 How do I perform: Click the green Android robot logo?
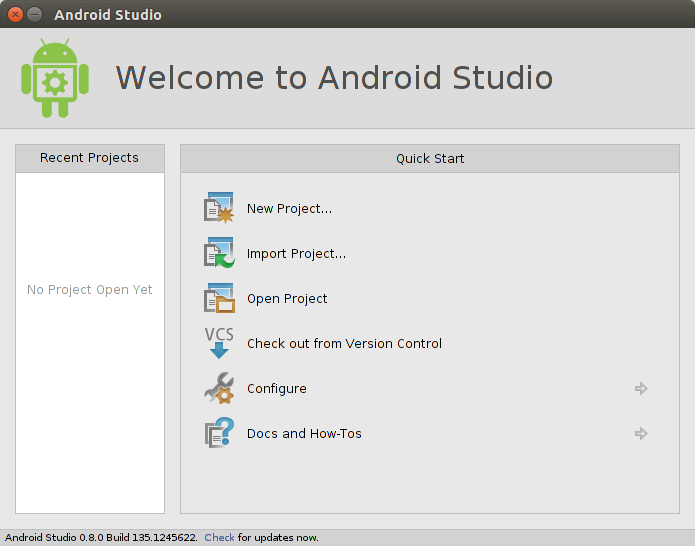[x=55, y=78]
